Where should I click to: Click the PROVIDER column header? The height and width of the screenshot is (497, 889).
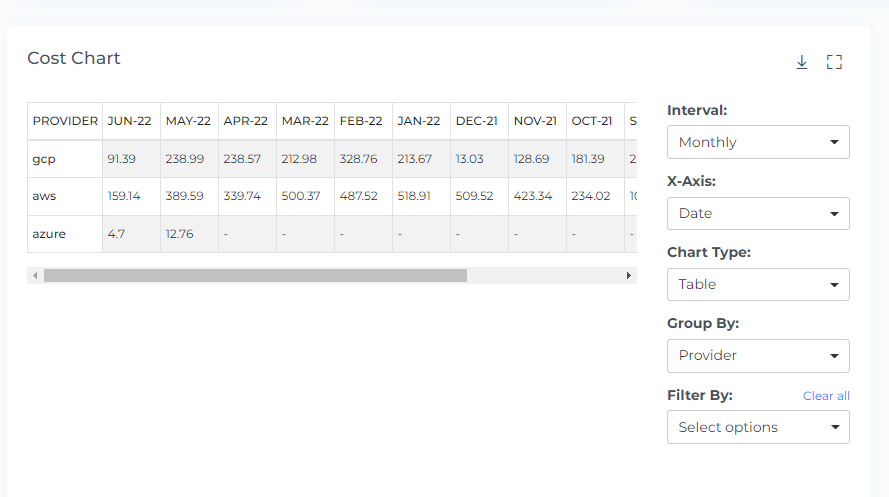(65, 121)
